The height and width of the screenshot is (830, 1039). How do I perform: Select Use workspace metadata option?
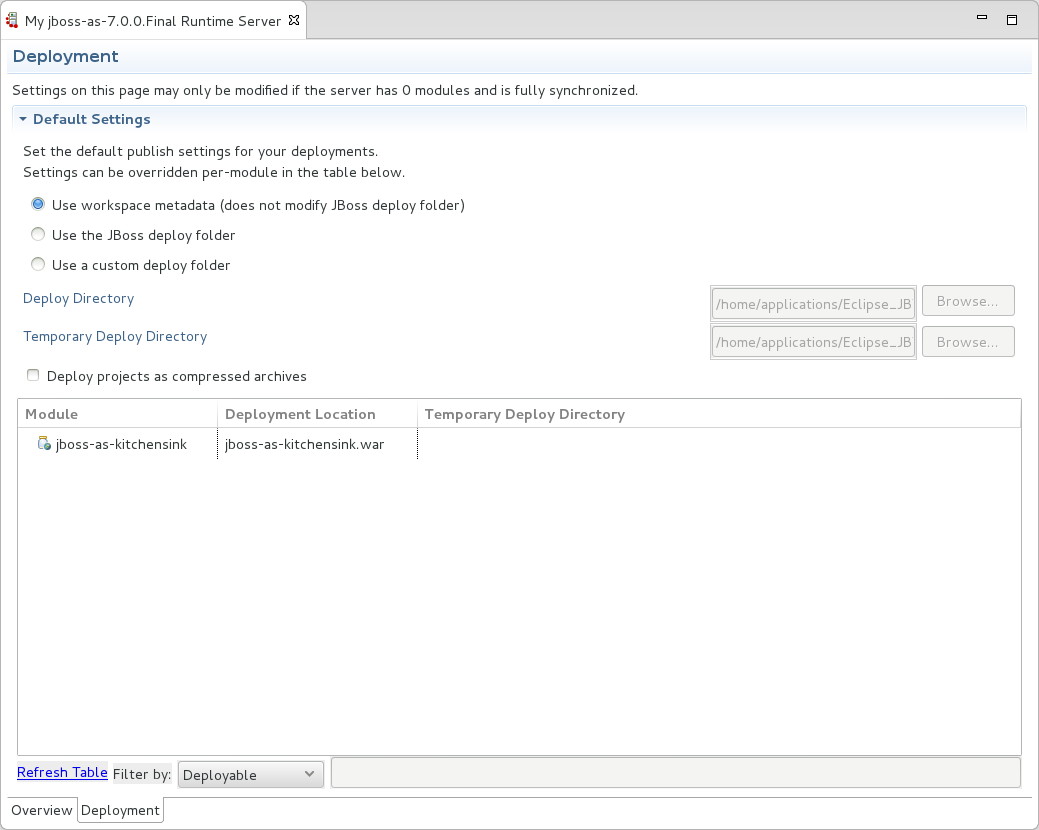(37, 203)
